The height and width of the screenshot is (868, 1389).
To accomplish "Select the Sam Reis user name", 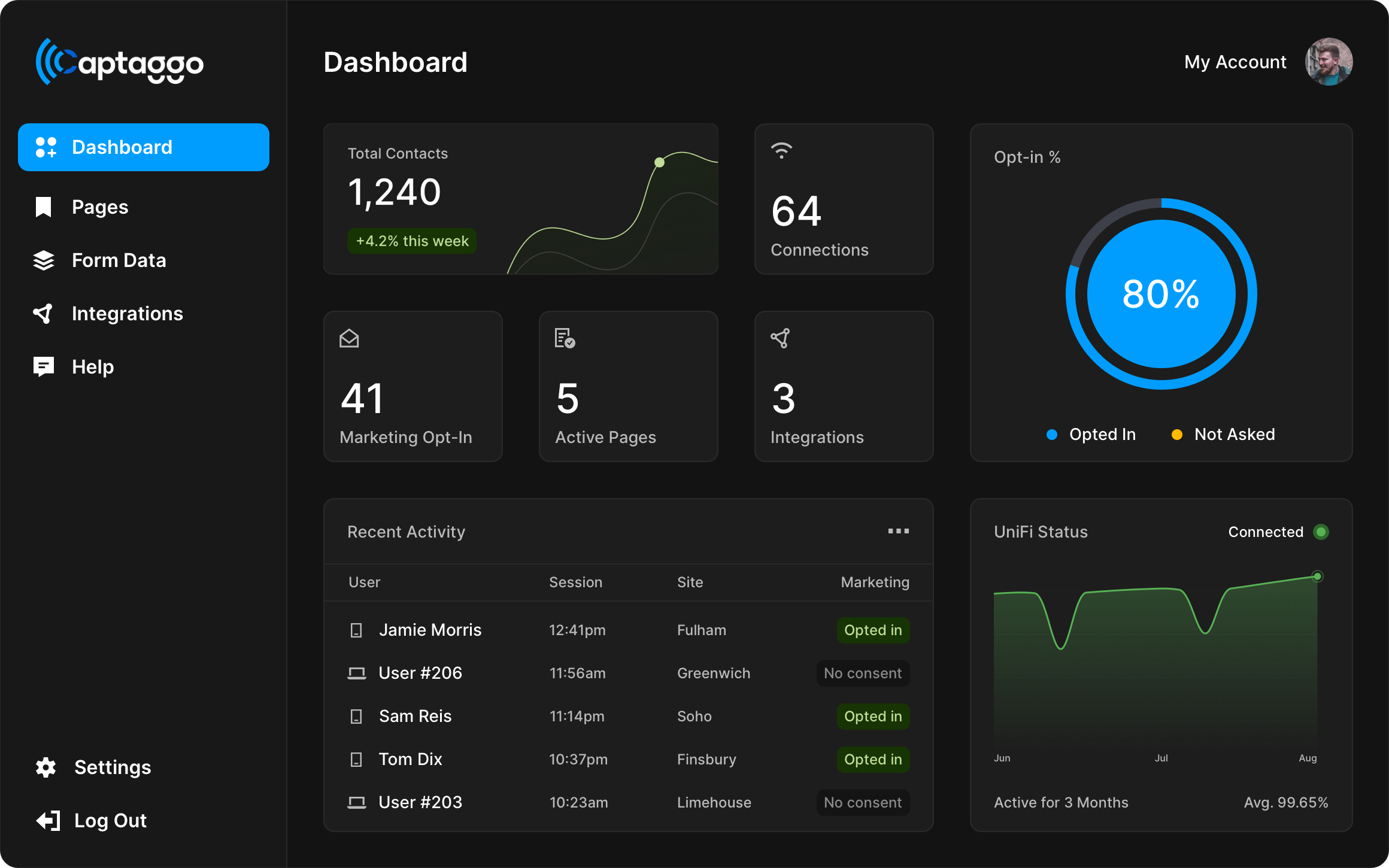I will (x=415, y=717).
